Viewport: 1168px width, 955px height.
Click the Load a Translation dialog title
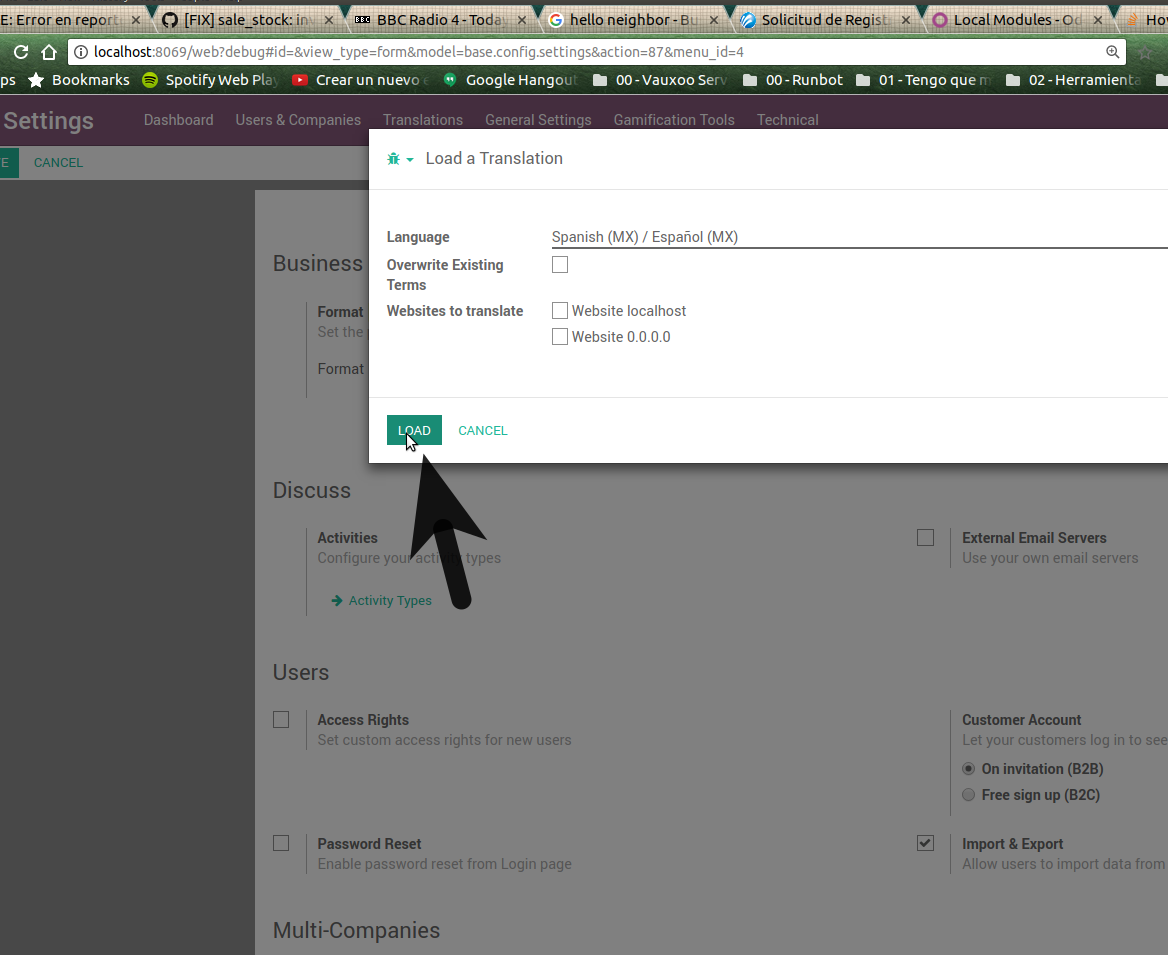point(494,159)
